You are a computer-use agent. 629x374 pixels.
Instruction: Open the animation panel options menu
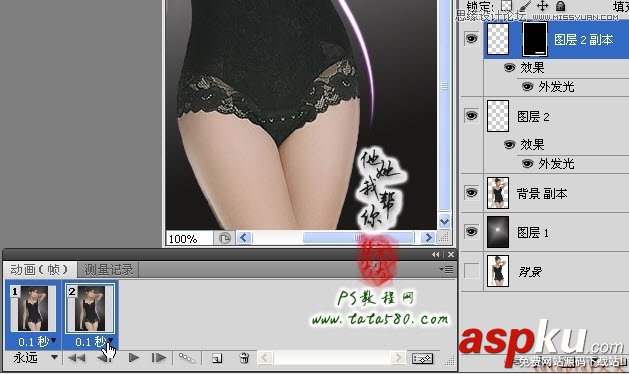click(x=446, y=270)
